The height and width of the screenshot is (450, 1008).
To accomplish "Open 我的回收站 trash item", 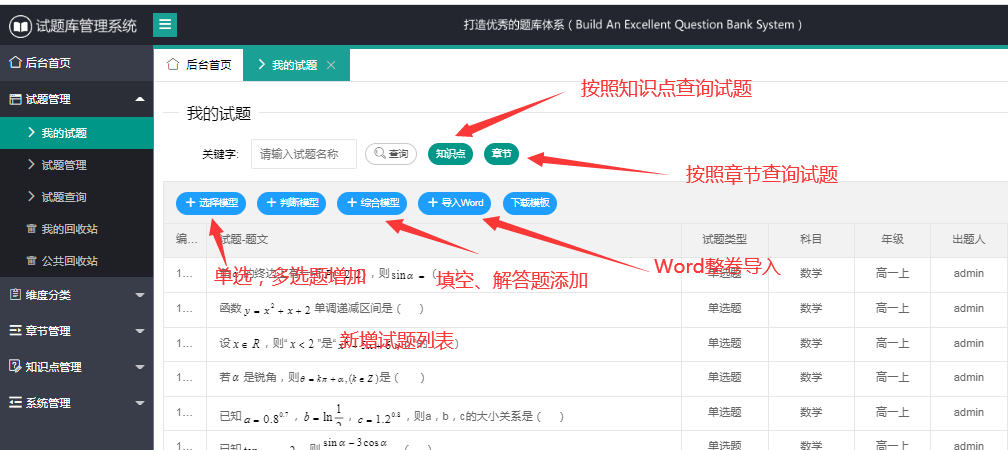I will 68,229.
